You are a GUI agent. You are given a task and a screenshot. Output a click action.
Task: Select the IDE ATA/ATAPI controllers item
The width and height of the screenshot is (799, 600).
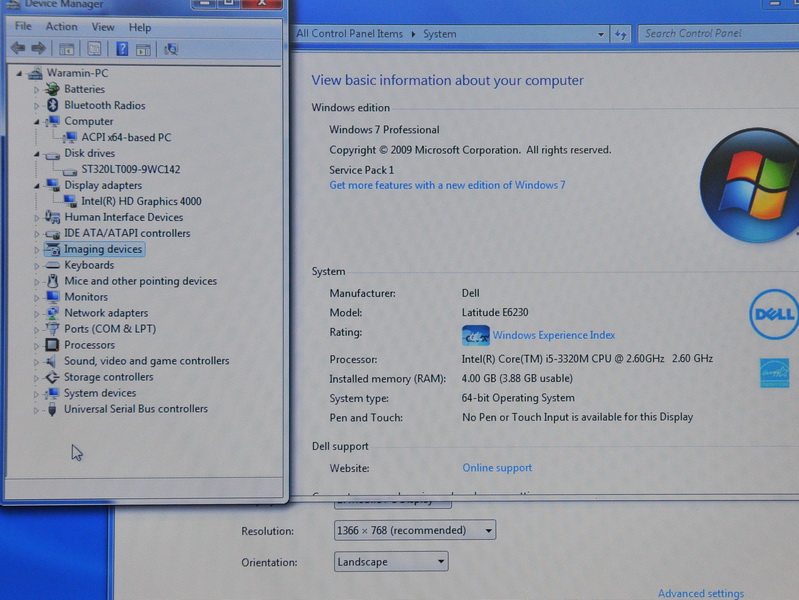pyautogui.click(x=127, y=233)
